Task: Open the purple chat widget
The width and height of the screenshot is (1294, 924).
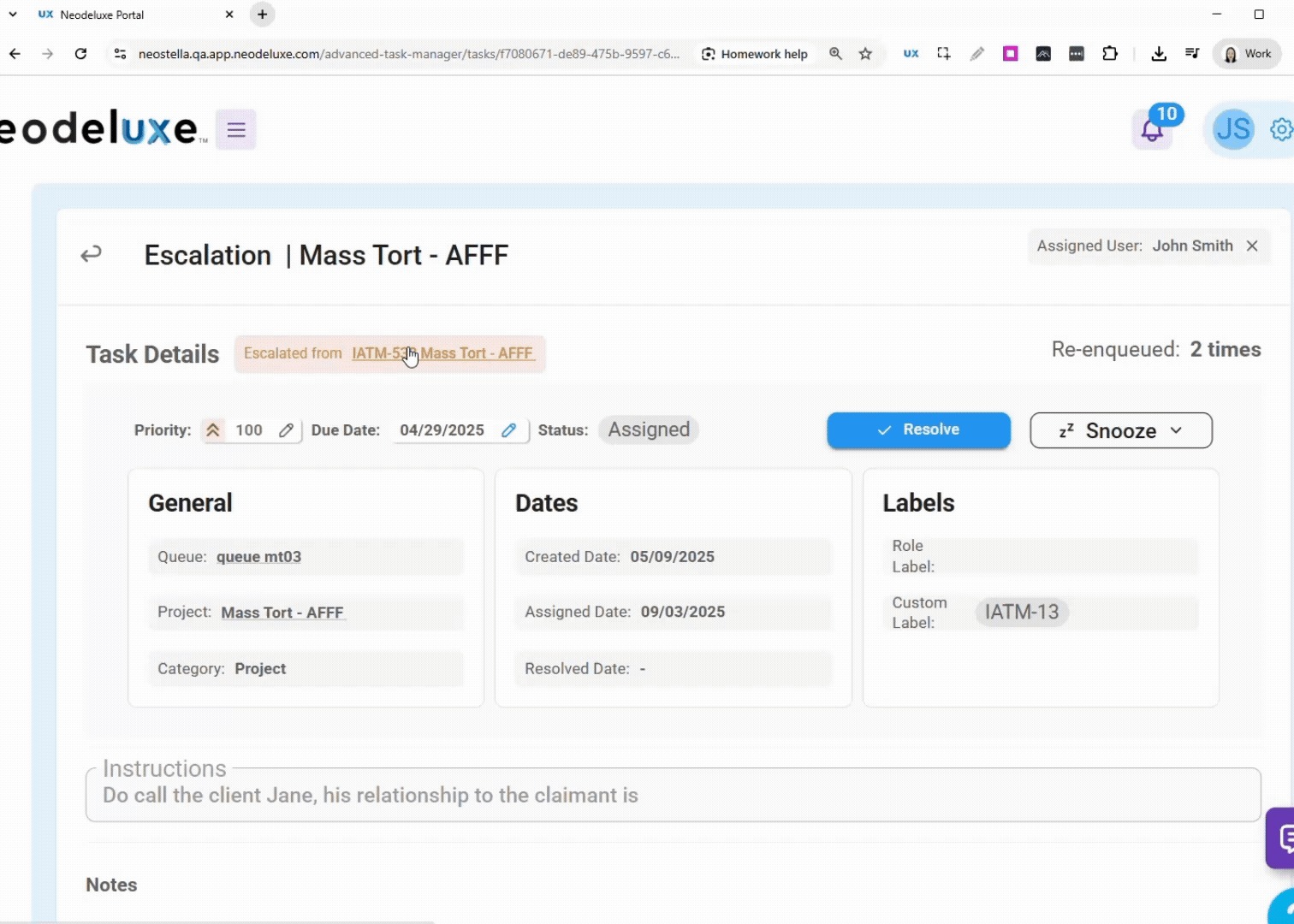Action: coord(1284,838)
